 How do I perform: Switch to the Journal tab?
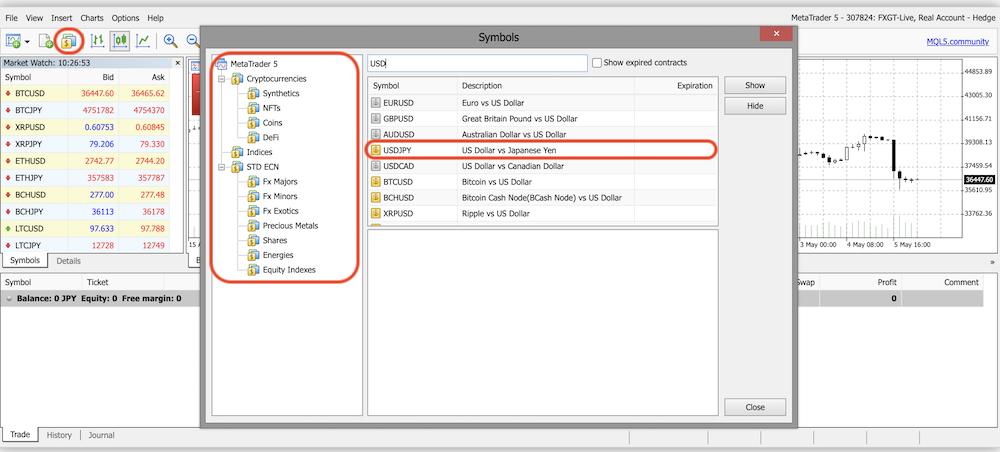(101, 435)
